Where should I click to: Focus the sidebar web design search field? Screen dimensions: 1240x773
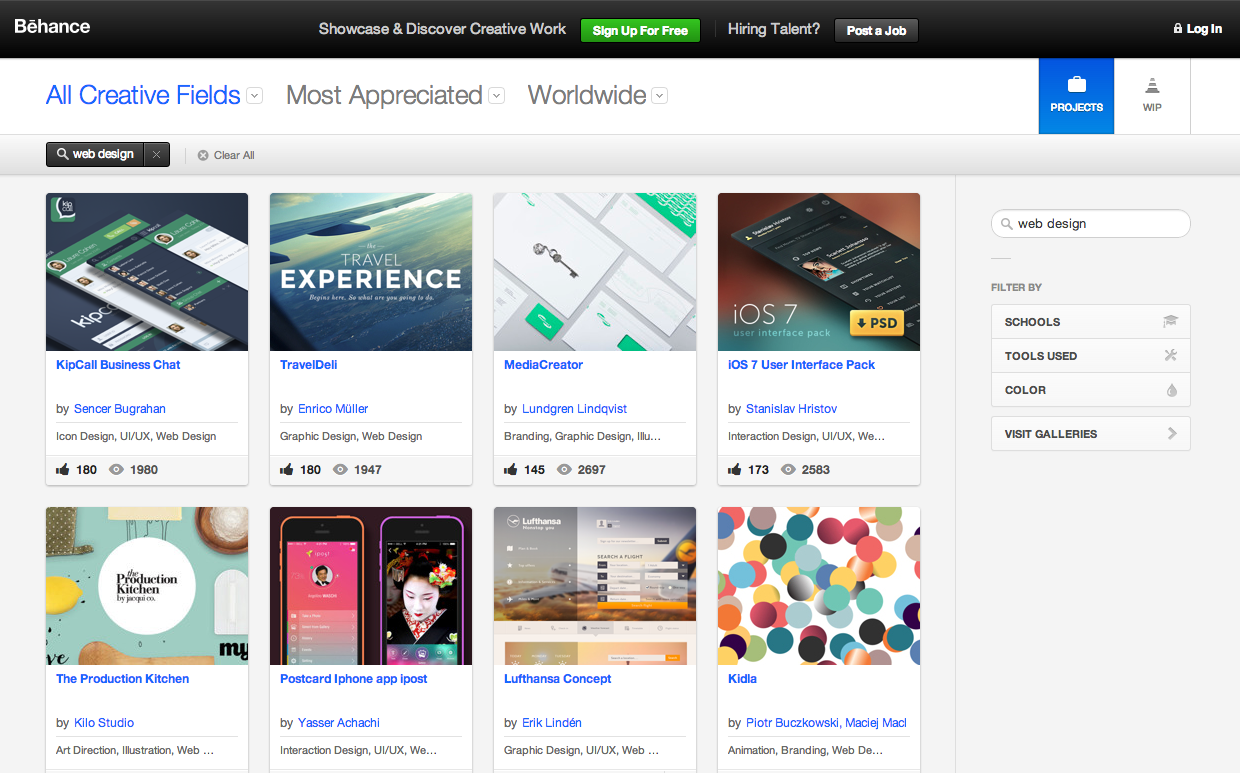click(x=1090, y=224)
